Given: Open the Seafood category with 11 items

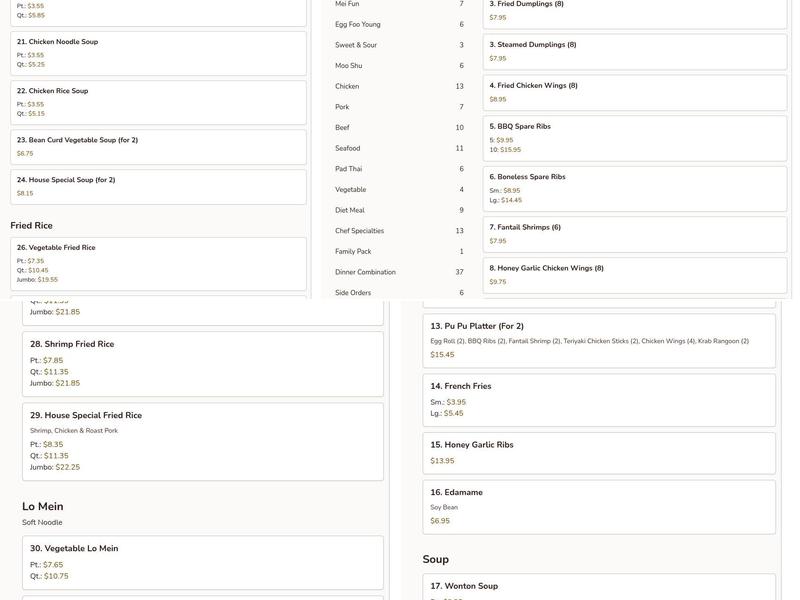Looking at the screenshot, I should 348,148.
